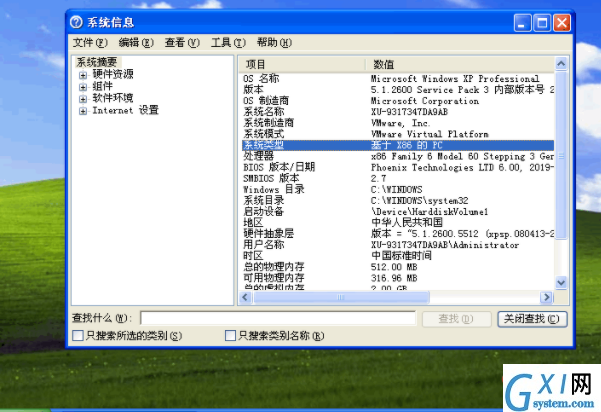Select the 地区 row
This screenshot has height=412, width=601.
coord(398,223)
